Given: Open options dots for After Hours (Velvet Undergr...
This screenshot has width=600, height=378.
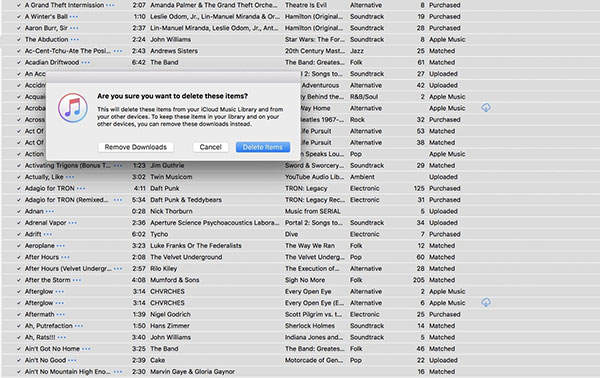Looking at the screenshot, I should tap(118, 269).
